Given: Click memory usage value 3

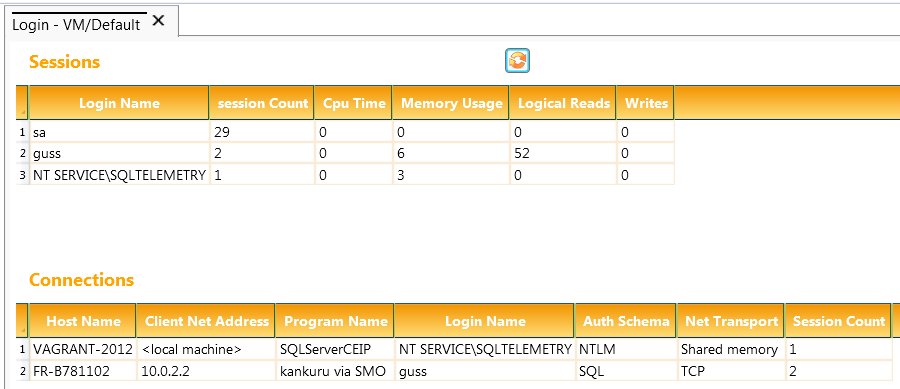Looking at the screenshot, I should click(x=452, y=175).
